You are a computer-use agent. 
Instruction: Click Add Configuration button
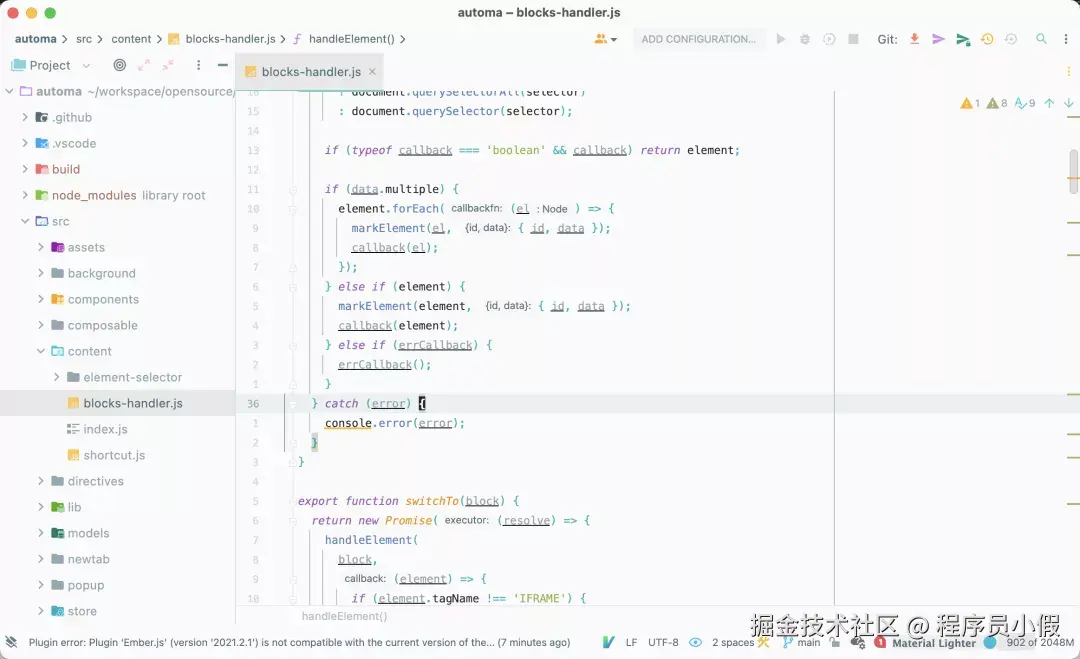click(698, 39)
